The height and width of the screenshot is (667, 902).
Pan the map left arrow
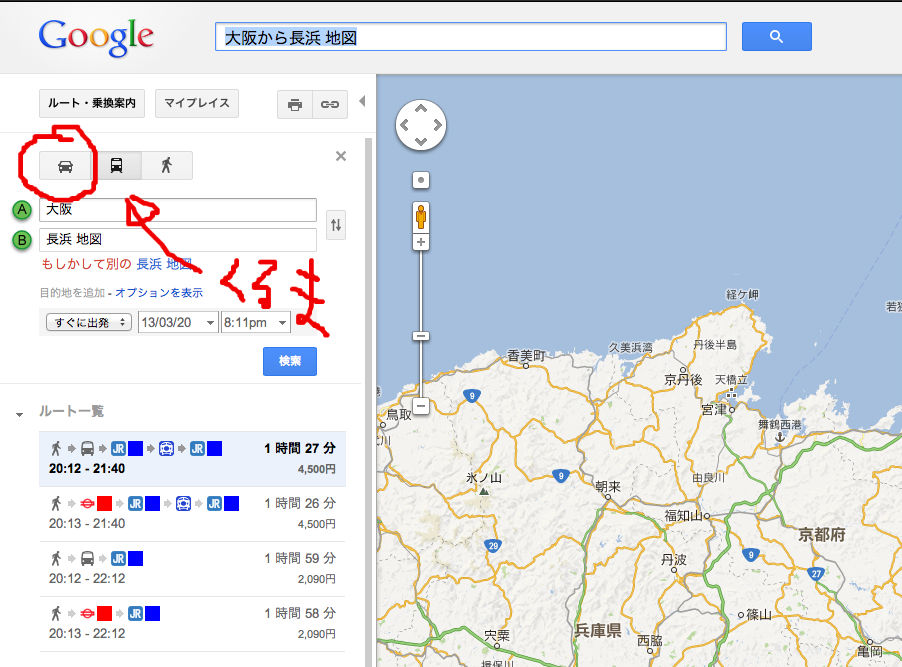click(x=404, y=125)
